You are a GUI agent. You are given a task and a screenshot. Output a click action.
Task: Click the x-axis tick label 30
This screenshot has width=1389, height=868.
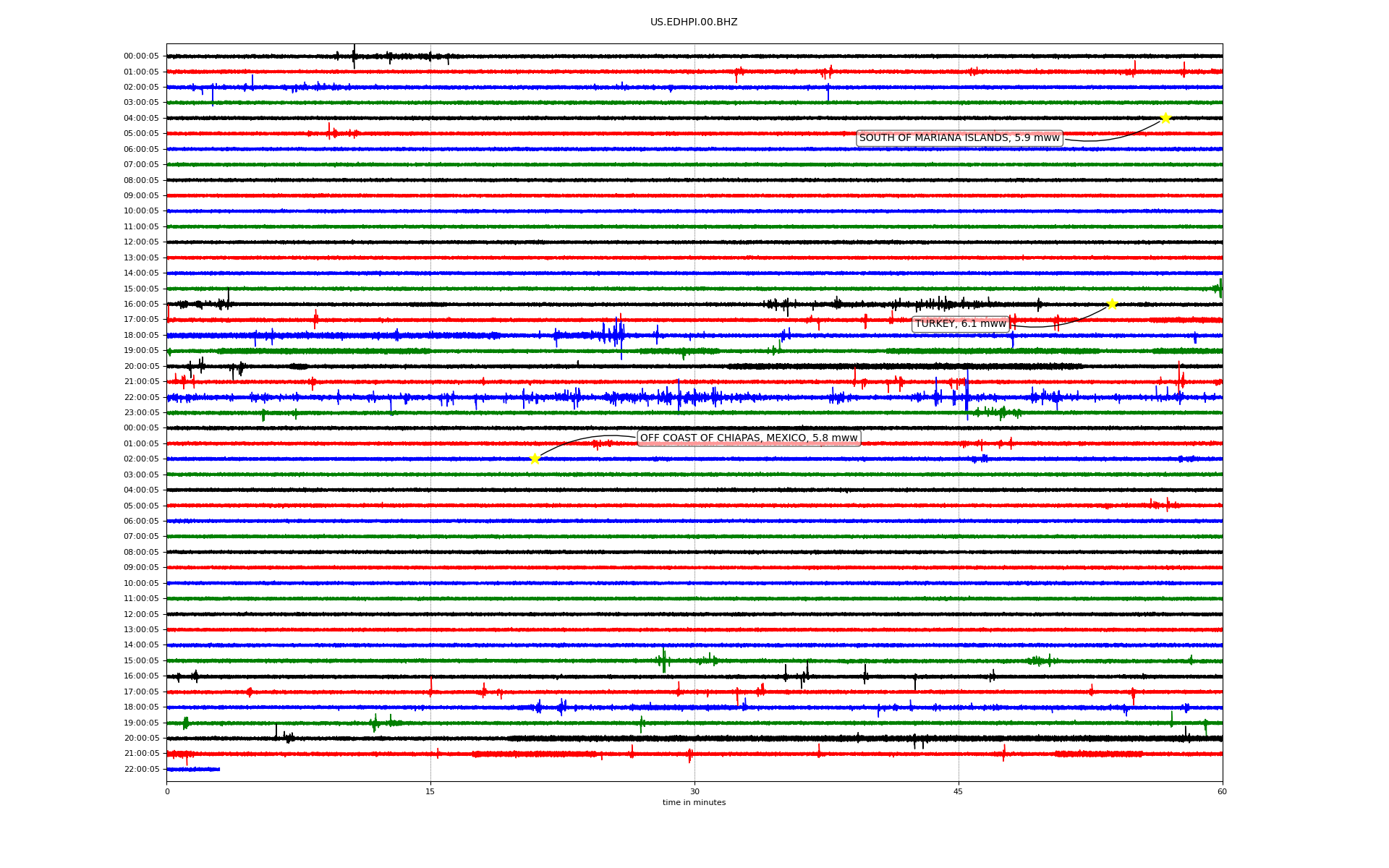(x=694, y=791)
